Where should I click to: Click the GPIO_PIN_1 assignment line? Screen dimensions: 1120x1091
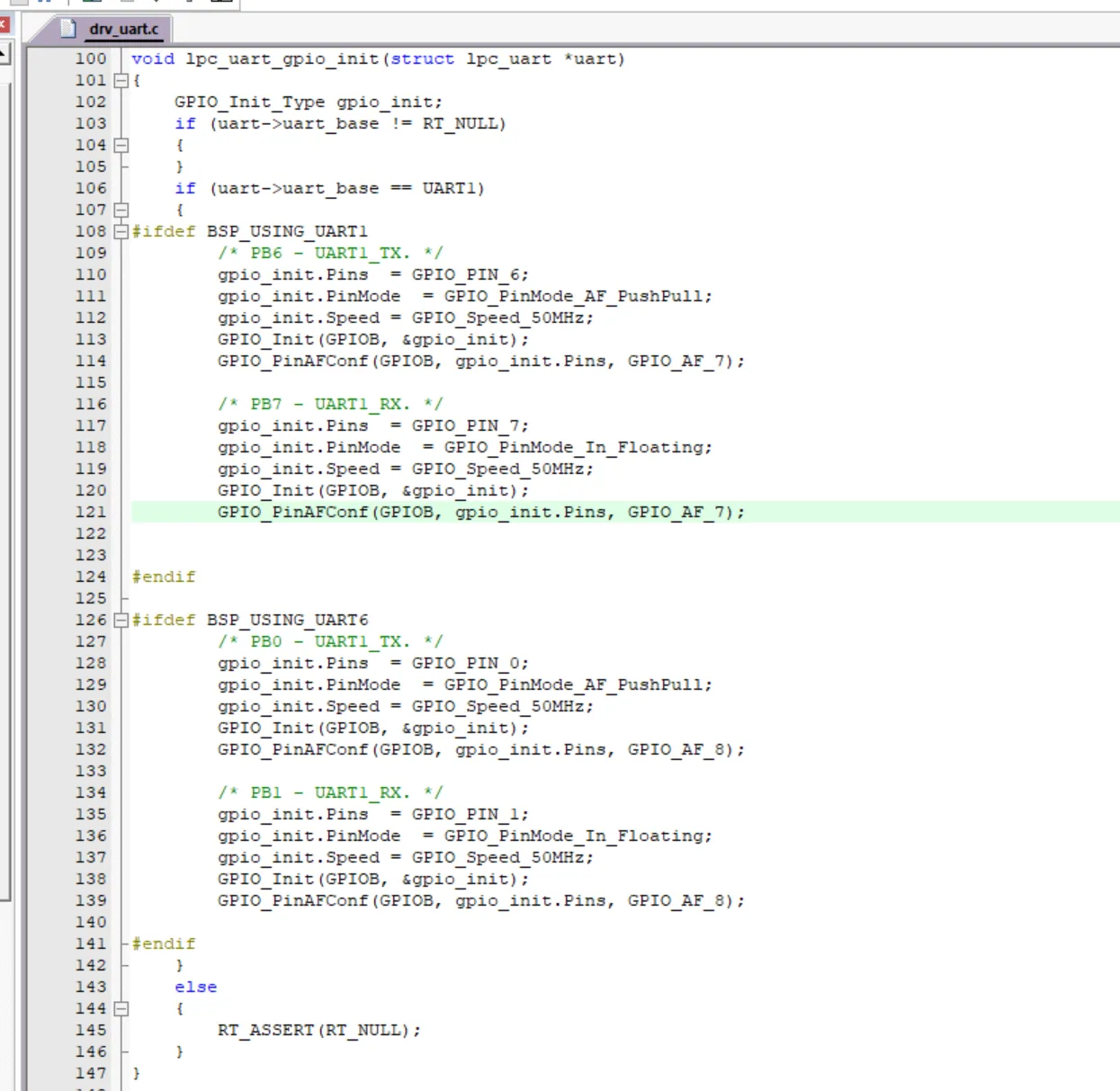click(373, 814)
